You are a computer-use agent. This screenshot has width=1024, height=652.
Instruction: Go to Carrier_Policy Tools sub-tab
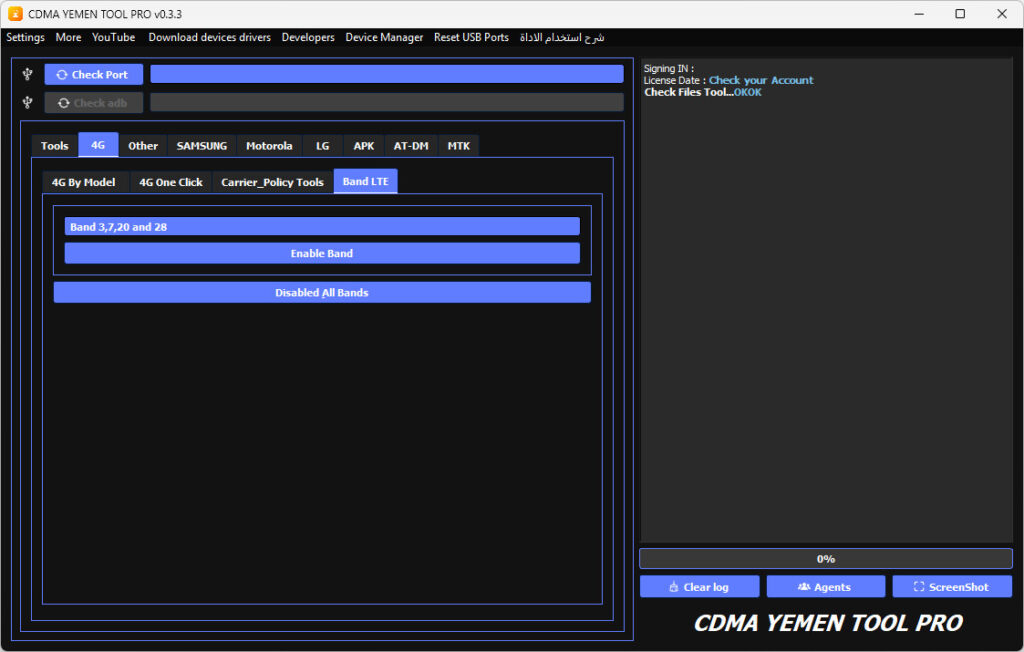[x=272, y=182]
